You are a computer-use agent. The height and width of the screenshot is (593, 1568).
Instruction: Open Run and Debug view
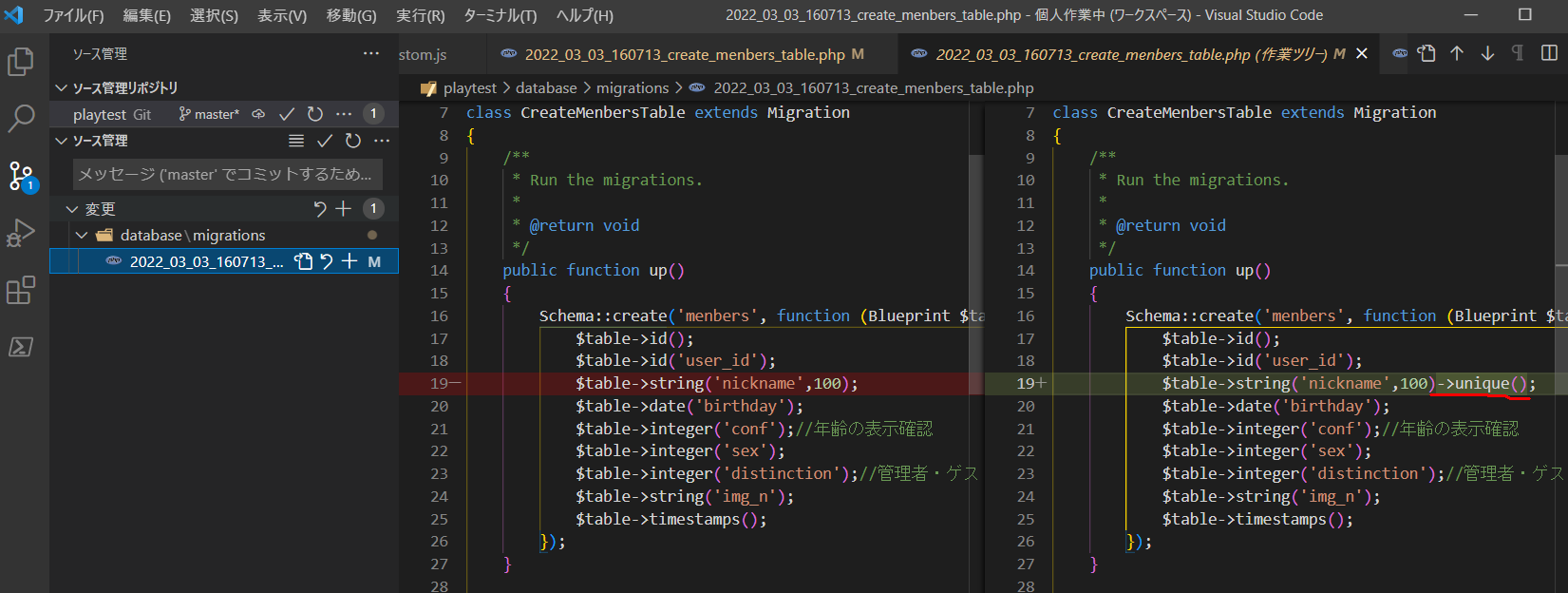pyautogui.click(x=21, y=233)
